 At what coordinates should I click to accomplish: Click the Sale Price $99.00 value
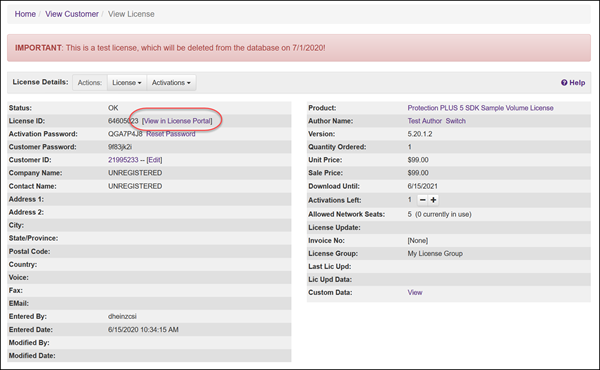[x=418, y=173]
